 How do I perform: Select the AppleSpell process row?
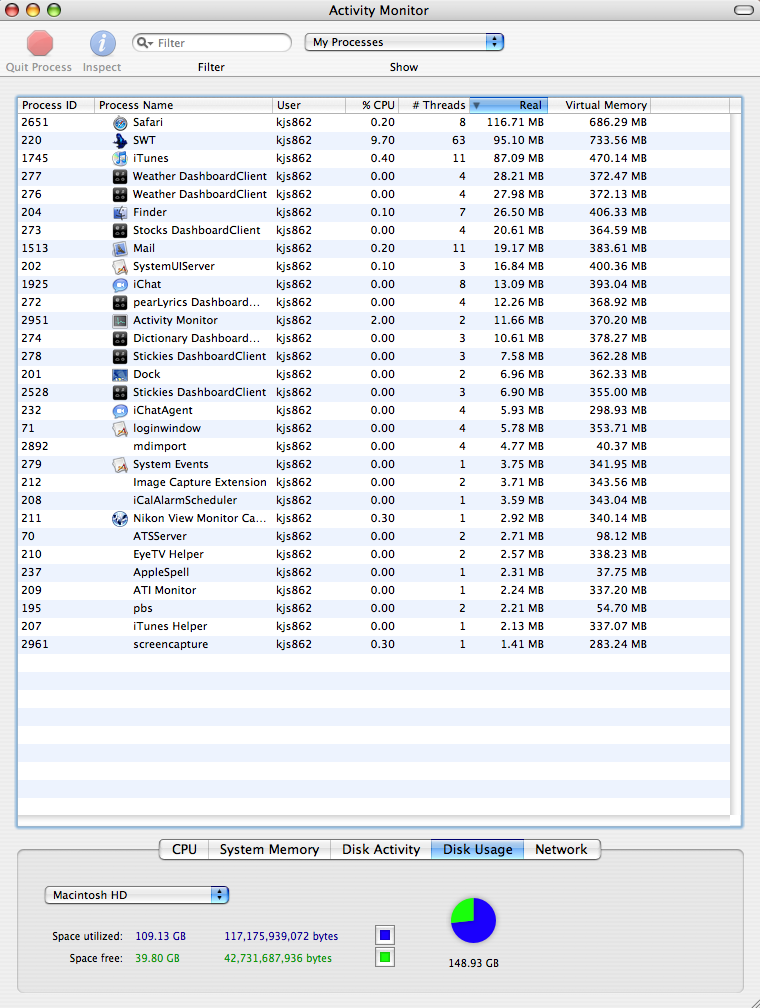[374, 573]
